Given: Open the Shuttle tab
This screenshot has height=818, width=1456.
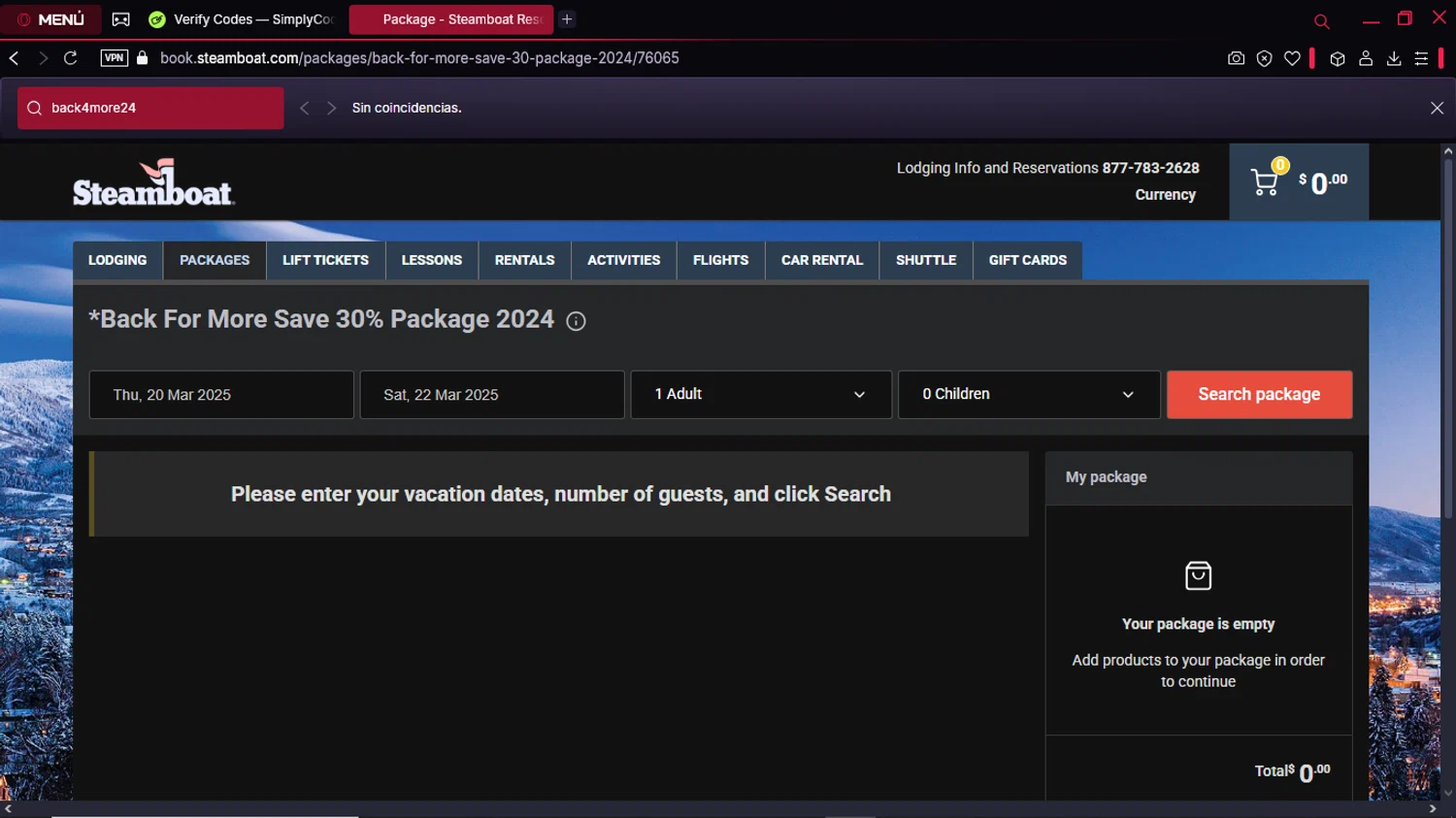Looking at the screenshot, I should click(926, 260).
